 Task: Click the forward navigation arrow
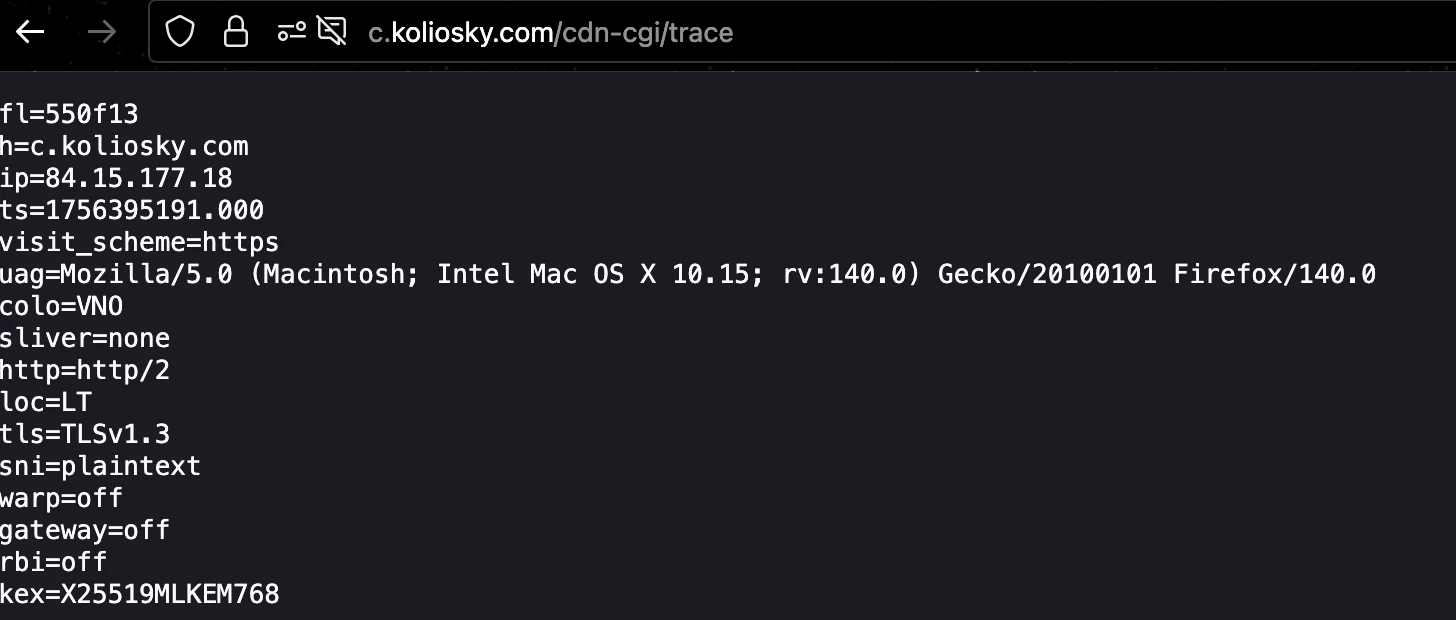coord(101,32)
